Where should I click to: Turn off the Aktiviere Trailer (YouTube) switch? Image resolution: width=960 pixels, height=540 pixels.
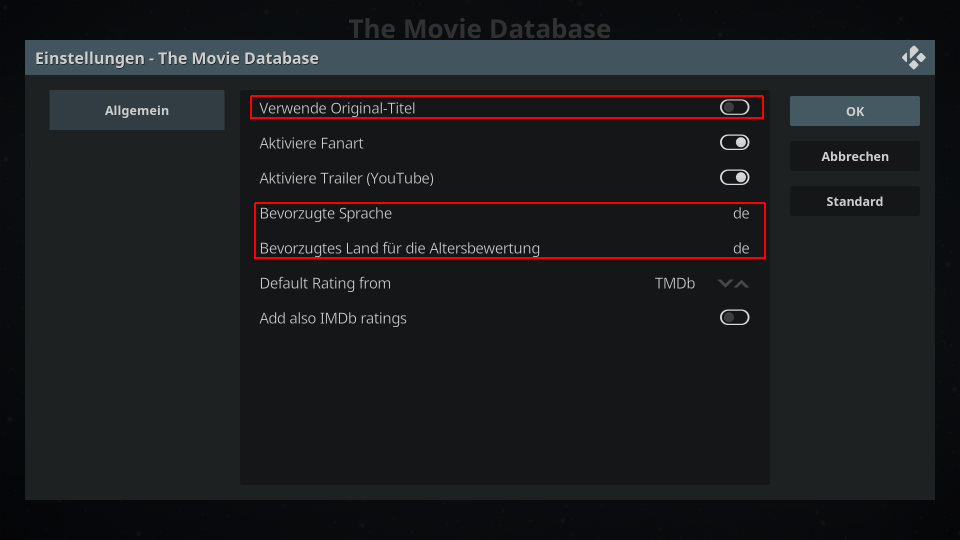point(734,178)
